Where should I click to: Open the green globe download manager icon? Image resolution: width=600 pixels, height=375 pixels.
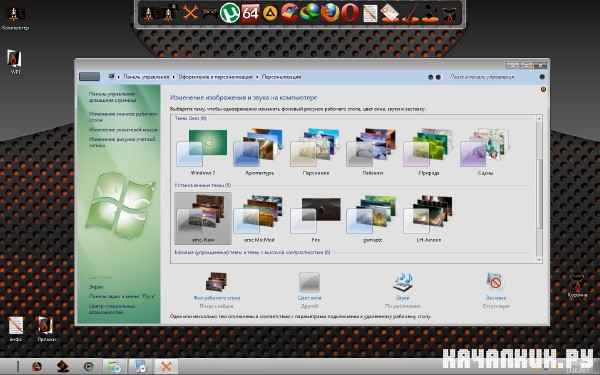310,13
